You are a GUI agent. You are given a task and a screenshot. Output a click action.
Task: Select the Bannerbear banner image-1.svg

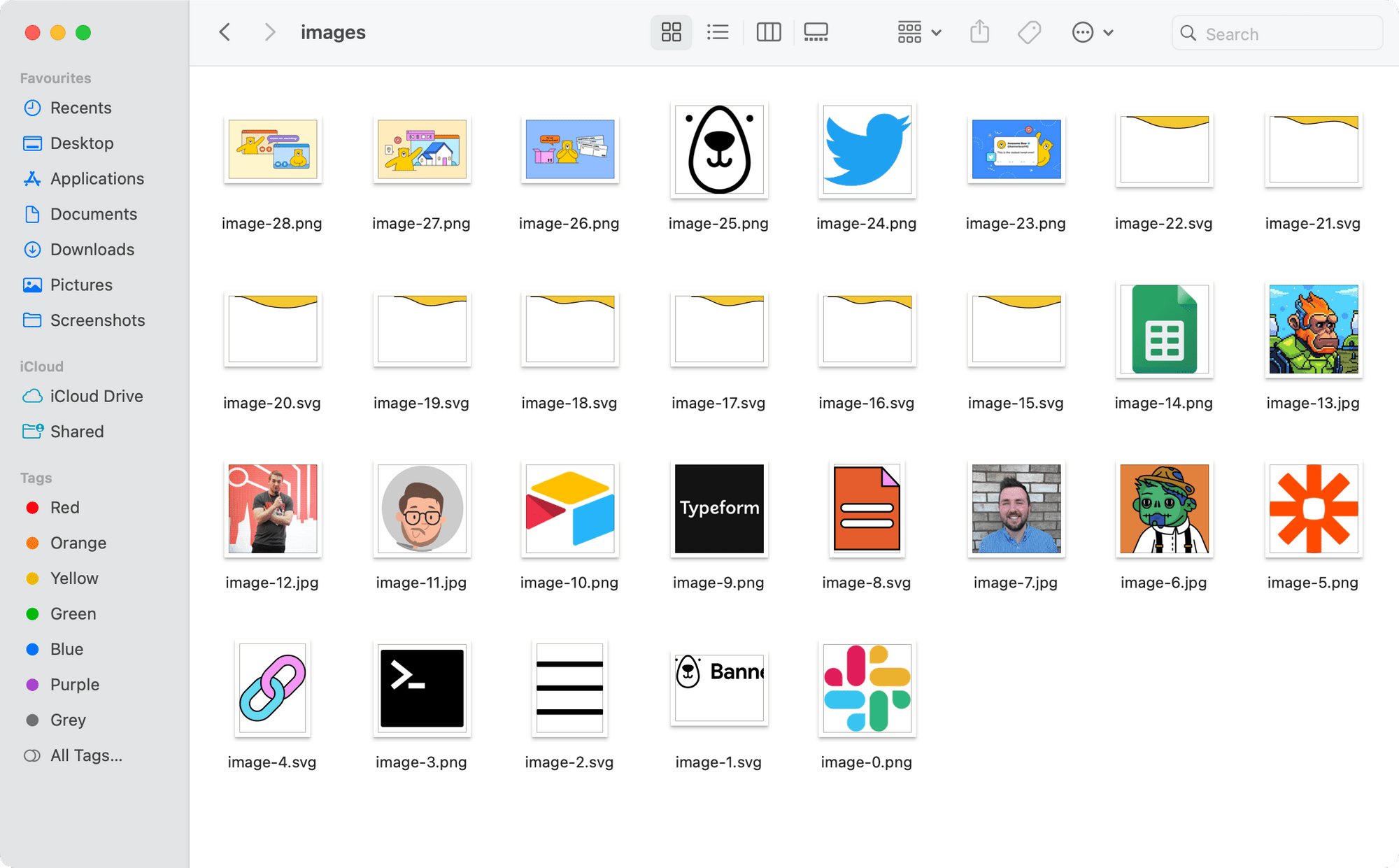[x=719, y=689]
